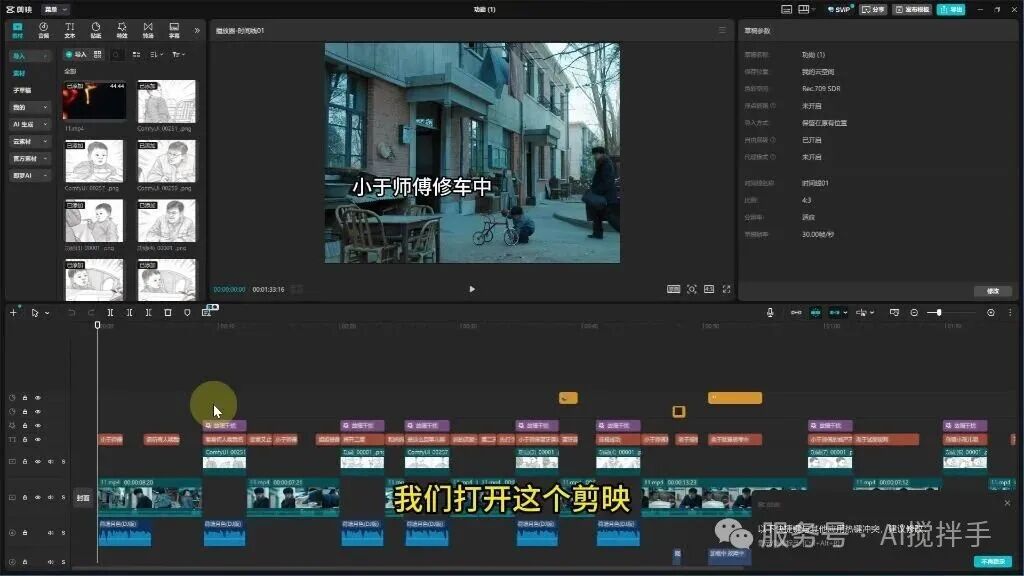
Task: Select the first 11.mp4 clip on main track
Action: (150, 497)
